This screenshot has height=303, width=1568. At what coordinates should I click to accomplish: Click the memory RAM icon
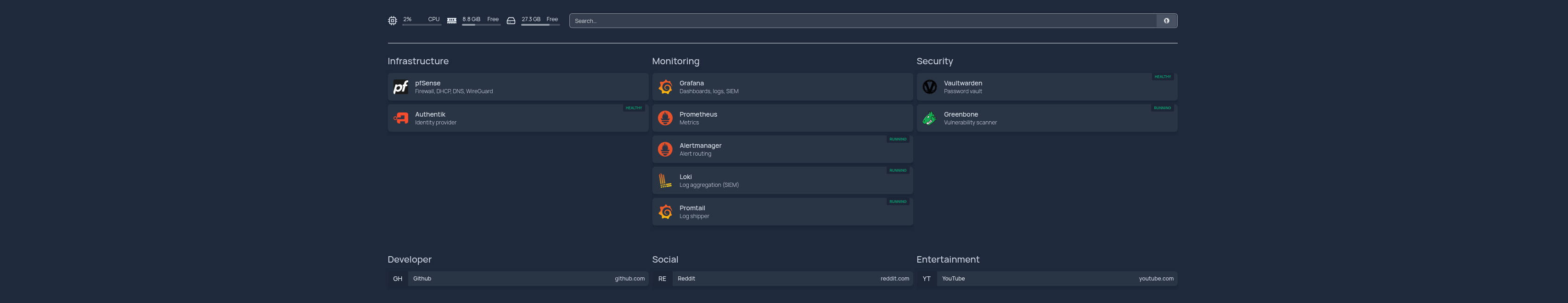click(452, 21)
